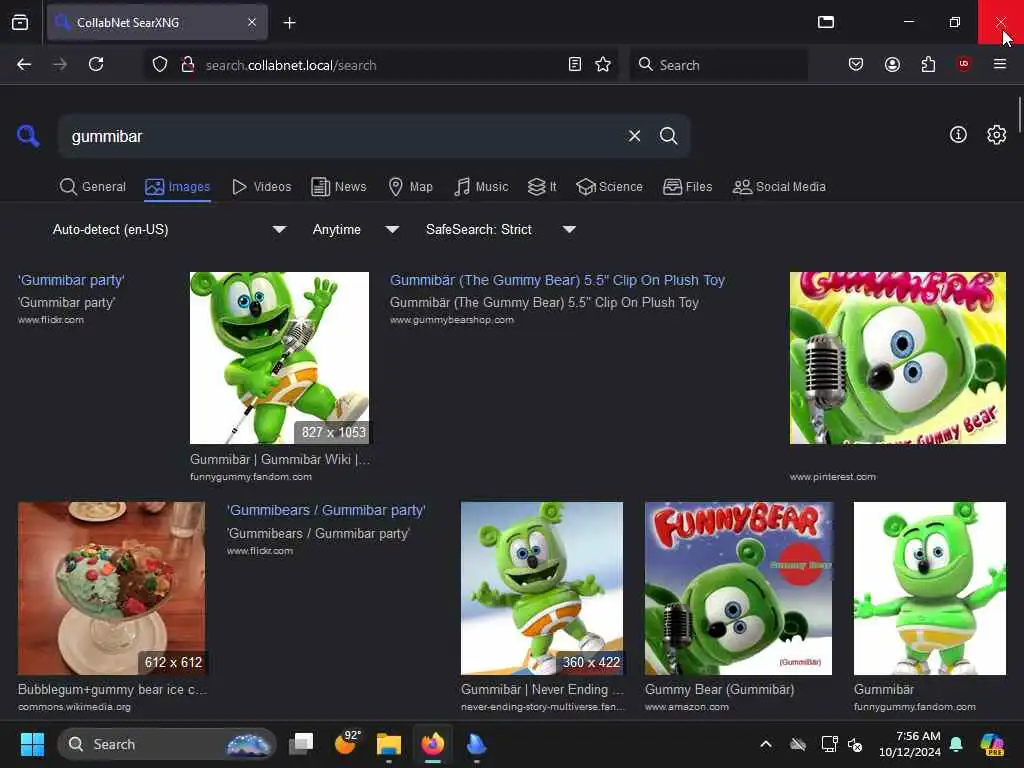Switch to the Map tab
This screenshot has height=768, width=1024.
coord(411,187)
